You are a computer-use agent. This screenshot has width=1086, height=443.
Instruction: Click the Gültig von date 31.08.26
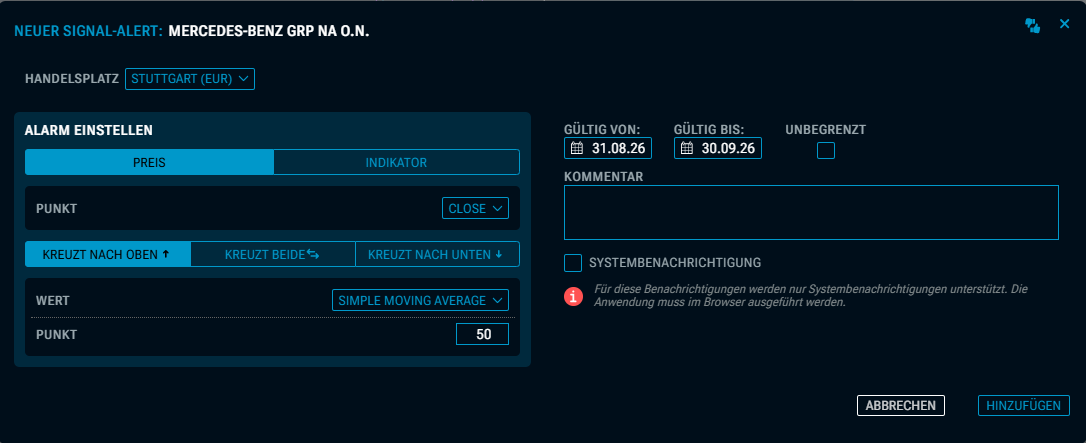point(618,148)
